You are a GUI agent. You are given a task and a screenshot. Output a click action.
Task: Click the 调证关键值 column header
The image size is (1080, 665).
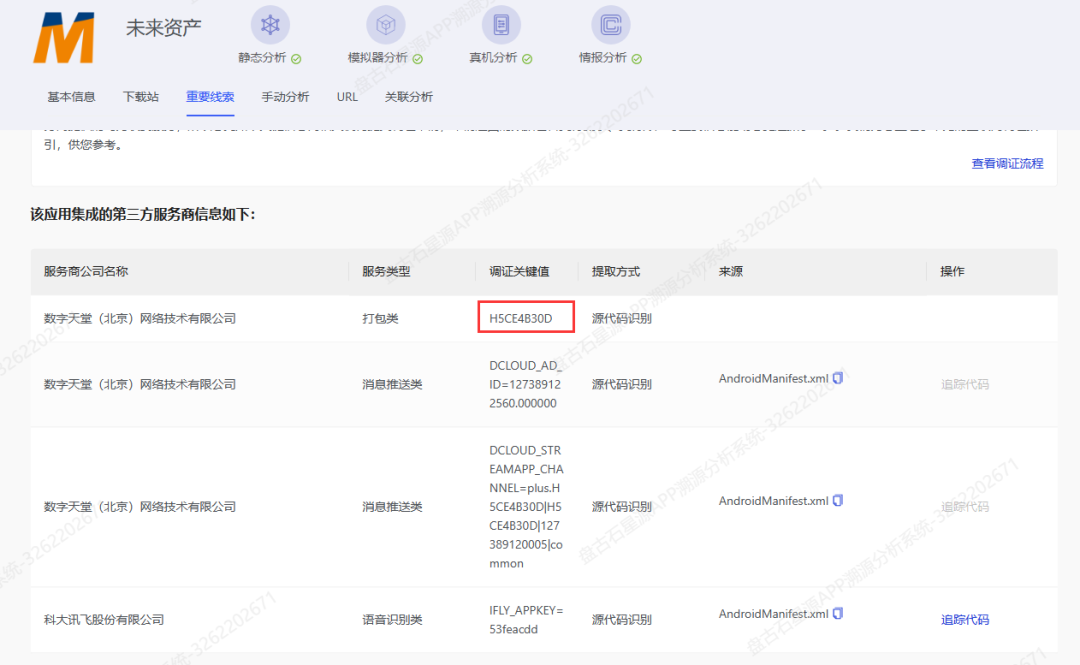(519, 272)
